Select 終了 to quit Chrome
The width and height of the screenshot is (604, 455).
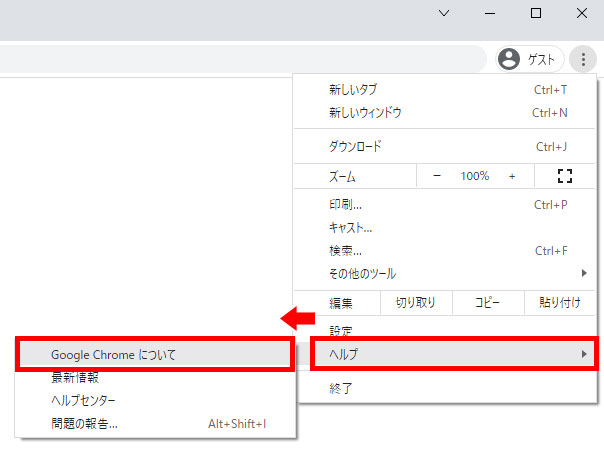444,388
